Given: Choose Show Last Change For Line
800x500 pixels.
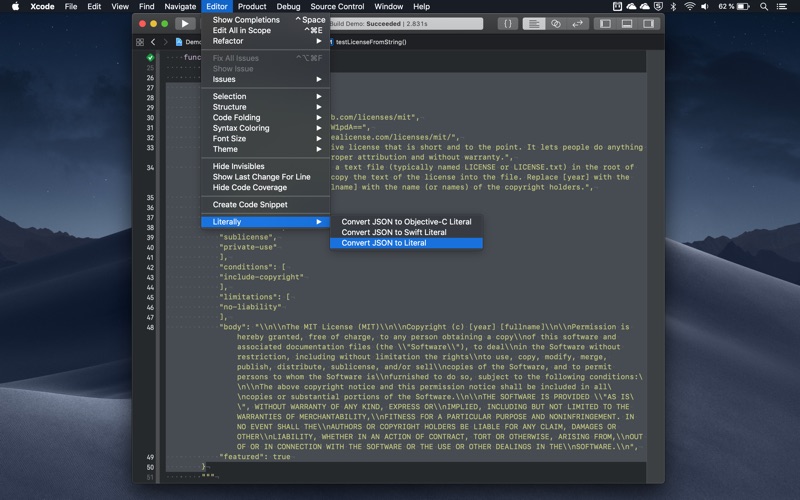Looking at the screenshot, I should tap(265, 177).
